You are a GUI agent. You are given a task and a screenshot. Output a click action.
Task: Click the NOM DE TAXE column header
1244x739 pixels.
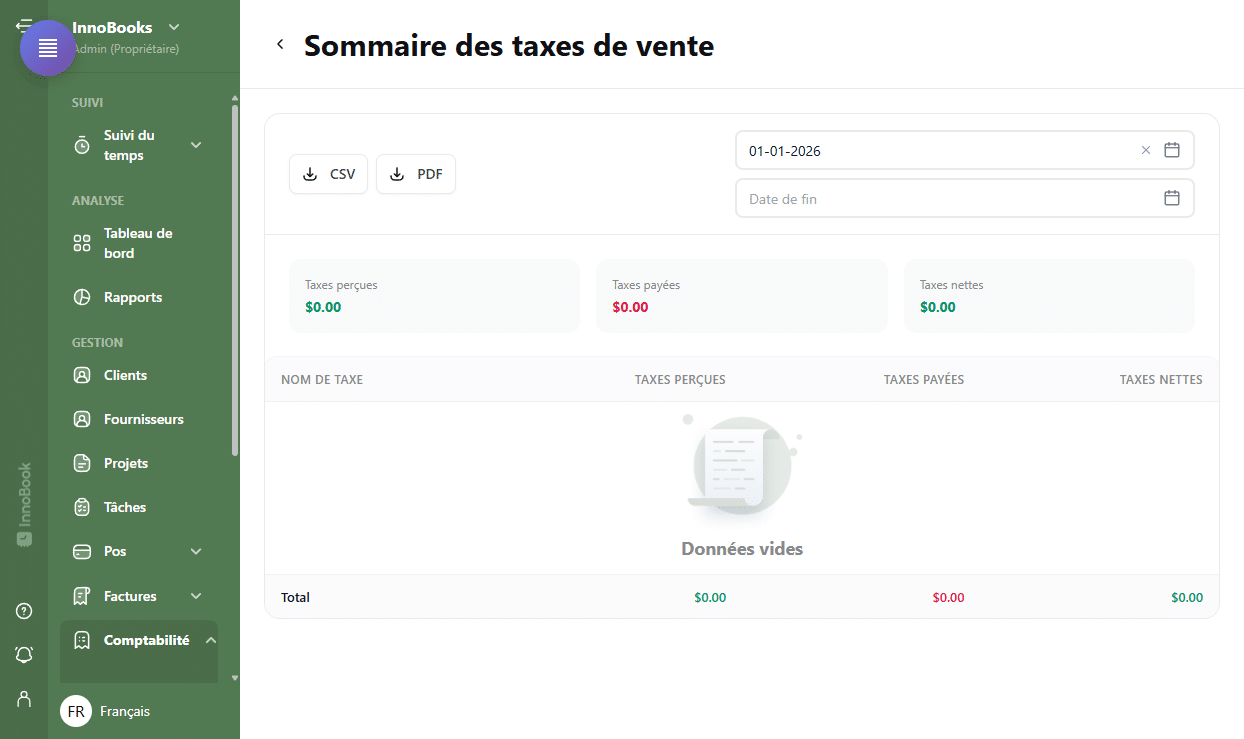(x=322, y=380)
